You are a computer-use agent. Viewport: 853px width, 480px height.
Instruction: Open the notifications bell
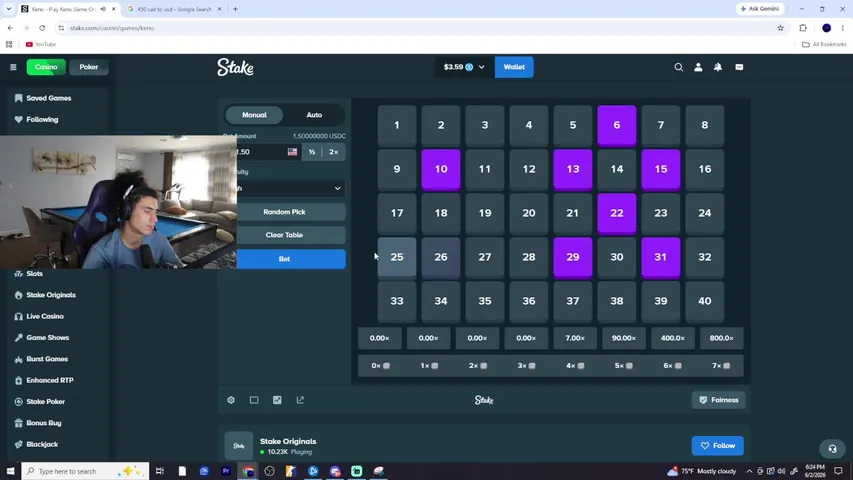coord(718,67)
